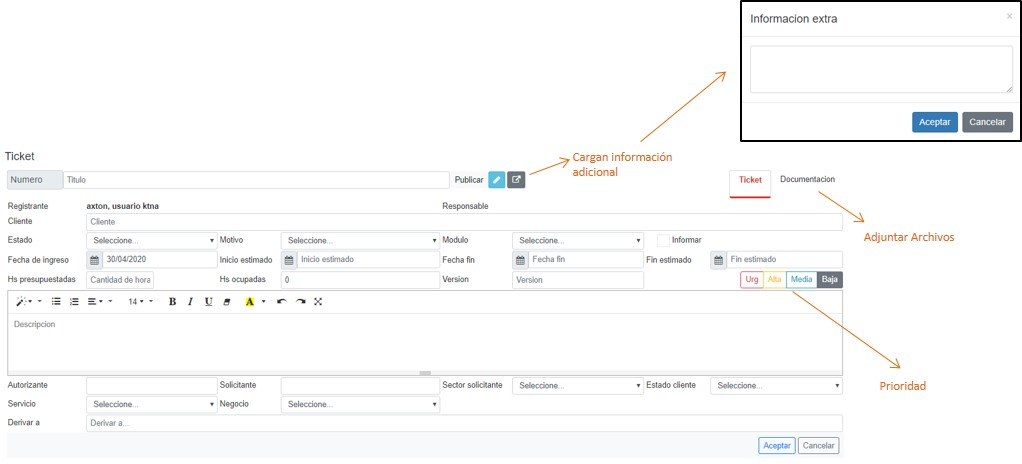Select the Media priority option

coord(801,280)
